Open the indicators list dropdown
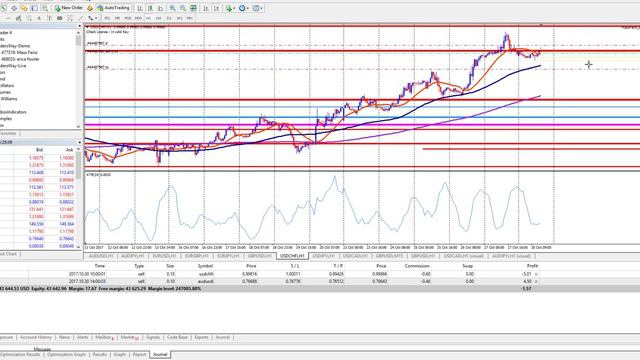The height and width of the screenshot is (360, 640). pos(230,8)
